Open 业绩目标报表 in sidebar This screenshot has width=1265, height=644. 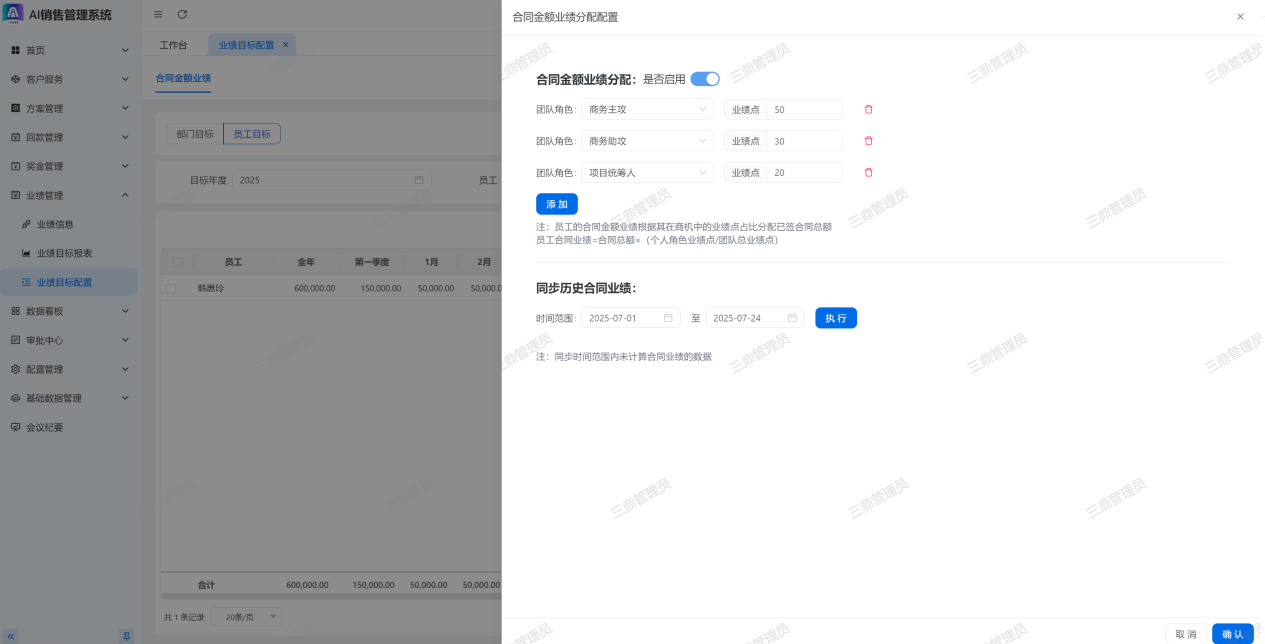tap(64, 253)
